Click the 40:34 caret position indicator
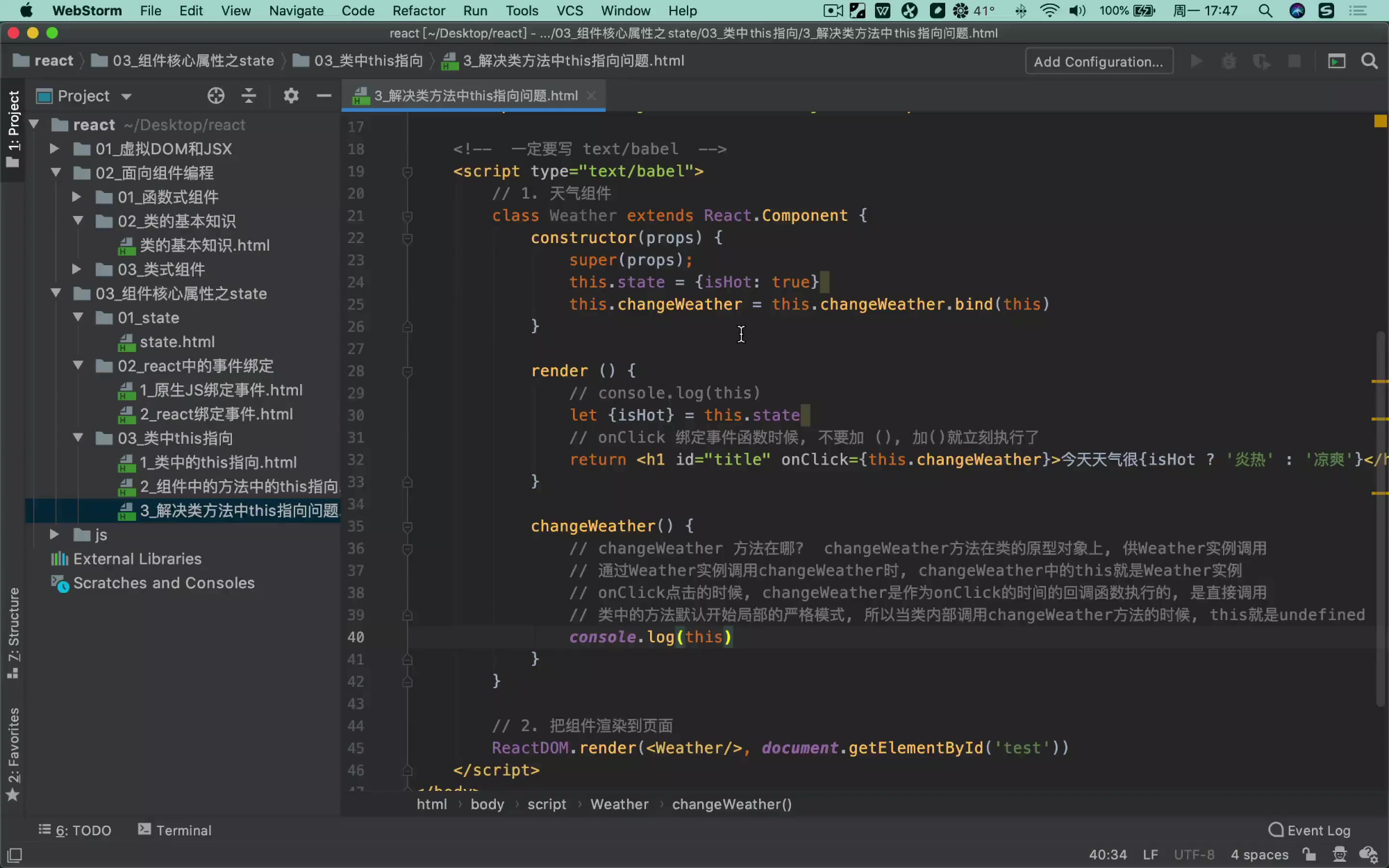The height and width of the screenshot is (868, 1389). (x=1108, y=854)
